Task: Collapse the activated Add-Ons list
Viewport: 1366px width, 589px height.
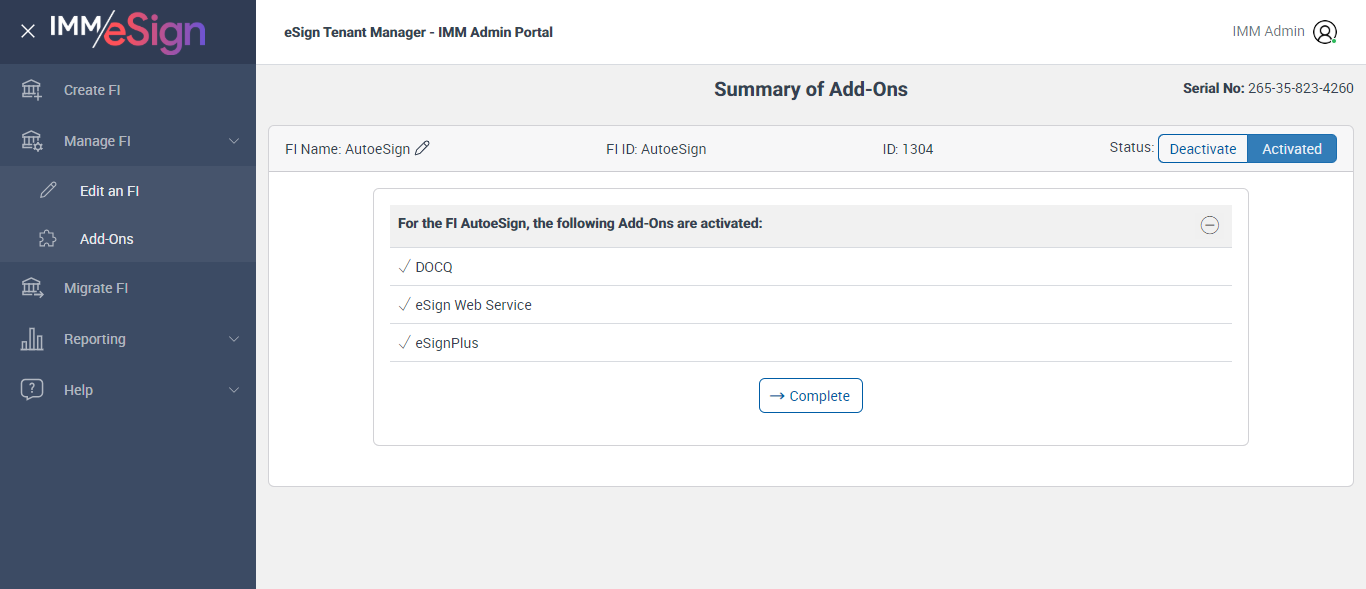Action: (x=1209, y=225)
